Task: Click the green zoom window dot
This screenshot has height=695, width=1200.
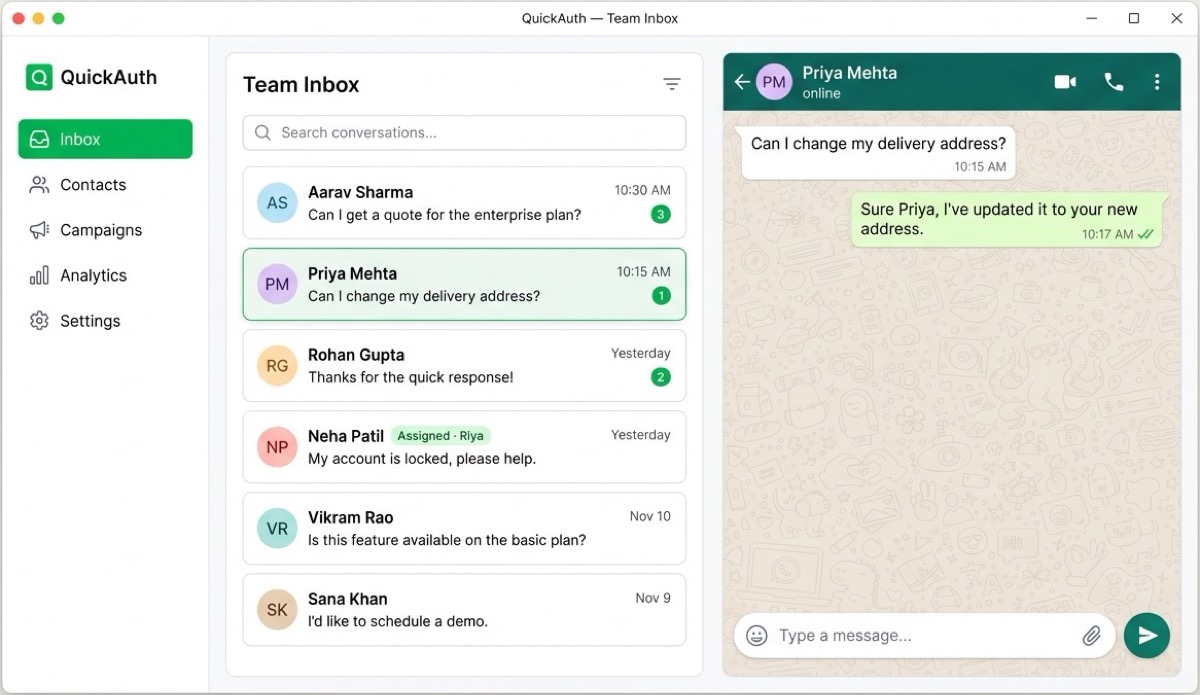Action: [58, 18]
